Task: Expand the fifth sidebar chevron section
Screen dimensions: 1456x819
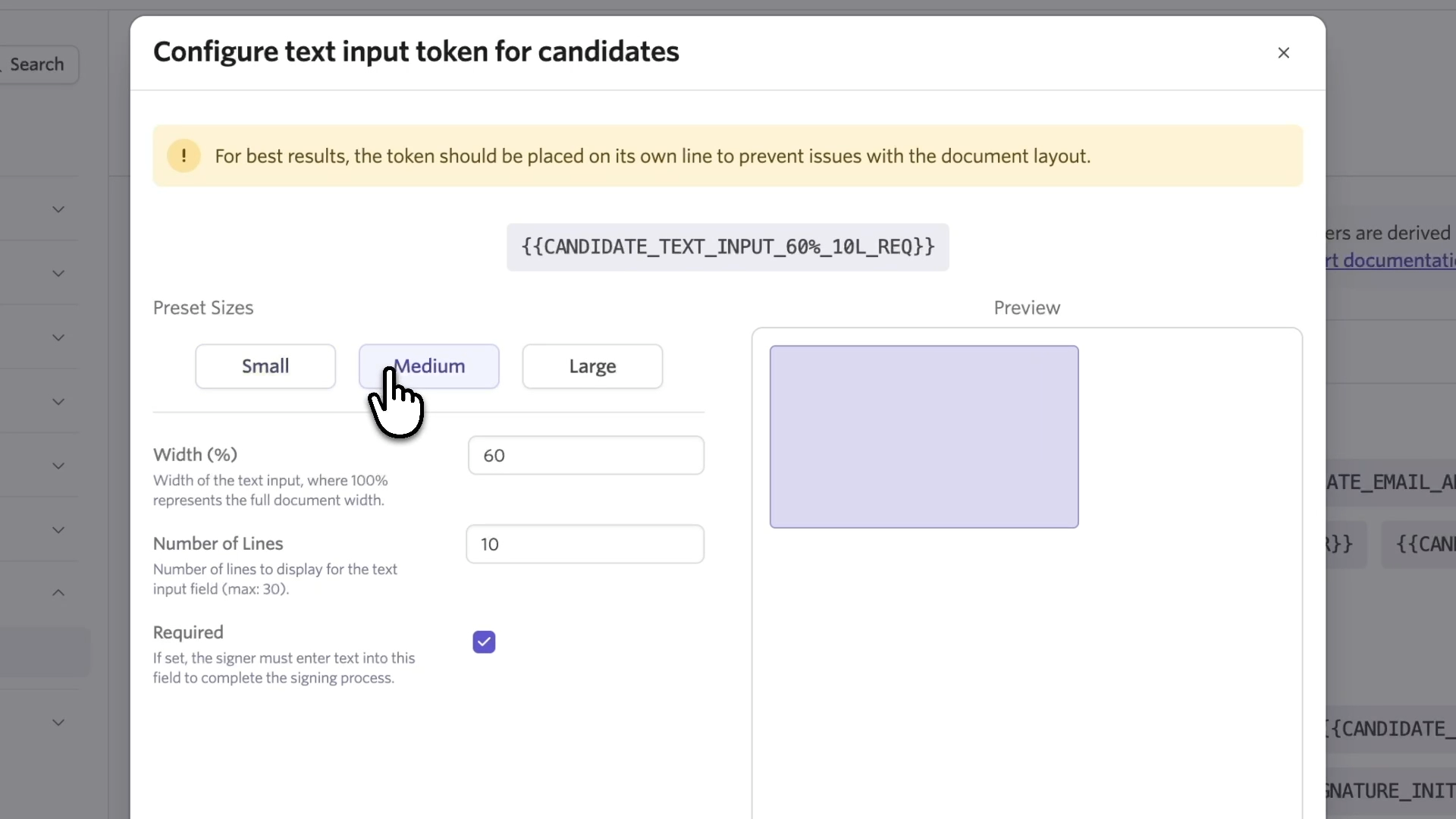Action: (x=58, y=466)
